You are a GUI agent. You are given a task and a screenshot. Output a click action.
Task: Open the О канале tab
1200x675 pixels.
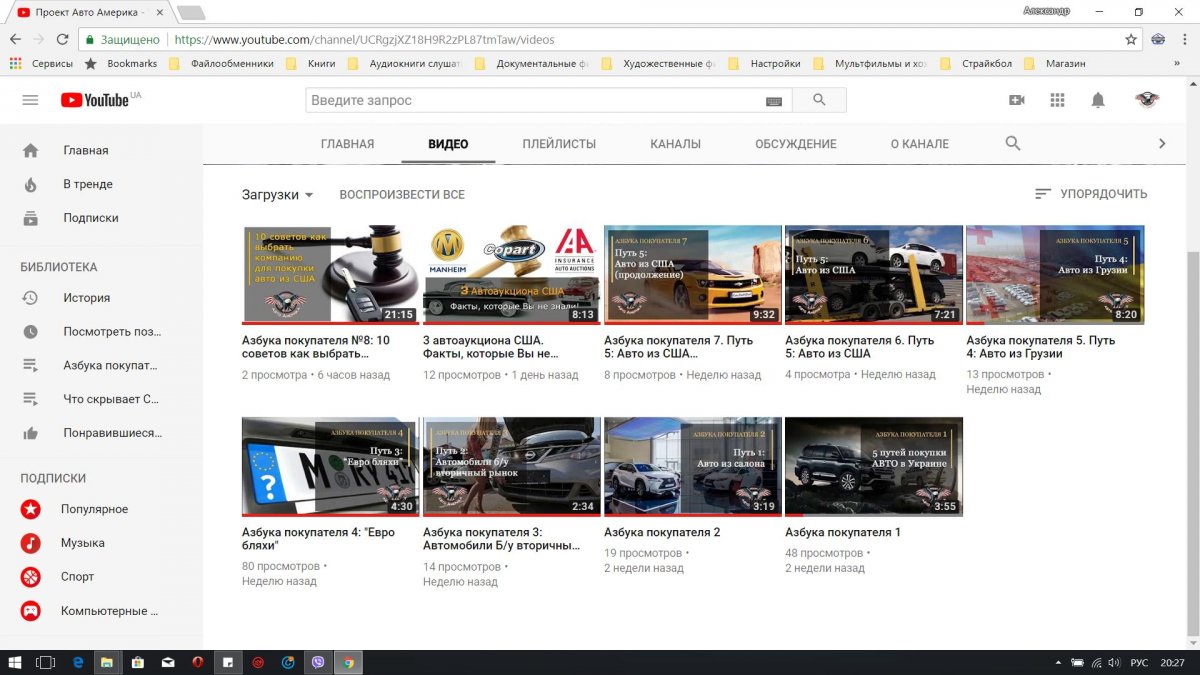920,144
